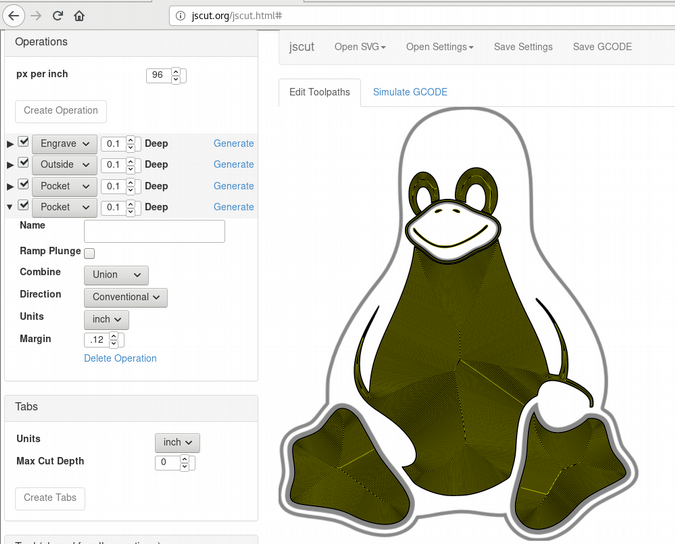Click the Outside depth value field

pos(114,165)
